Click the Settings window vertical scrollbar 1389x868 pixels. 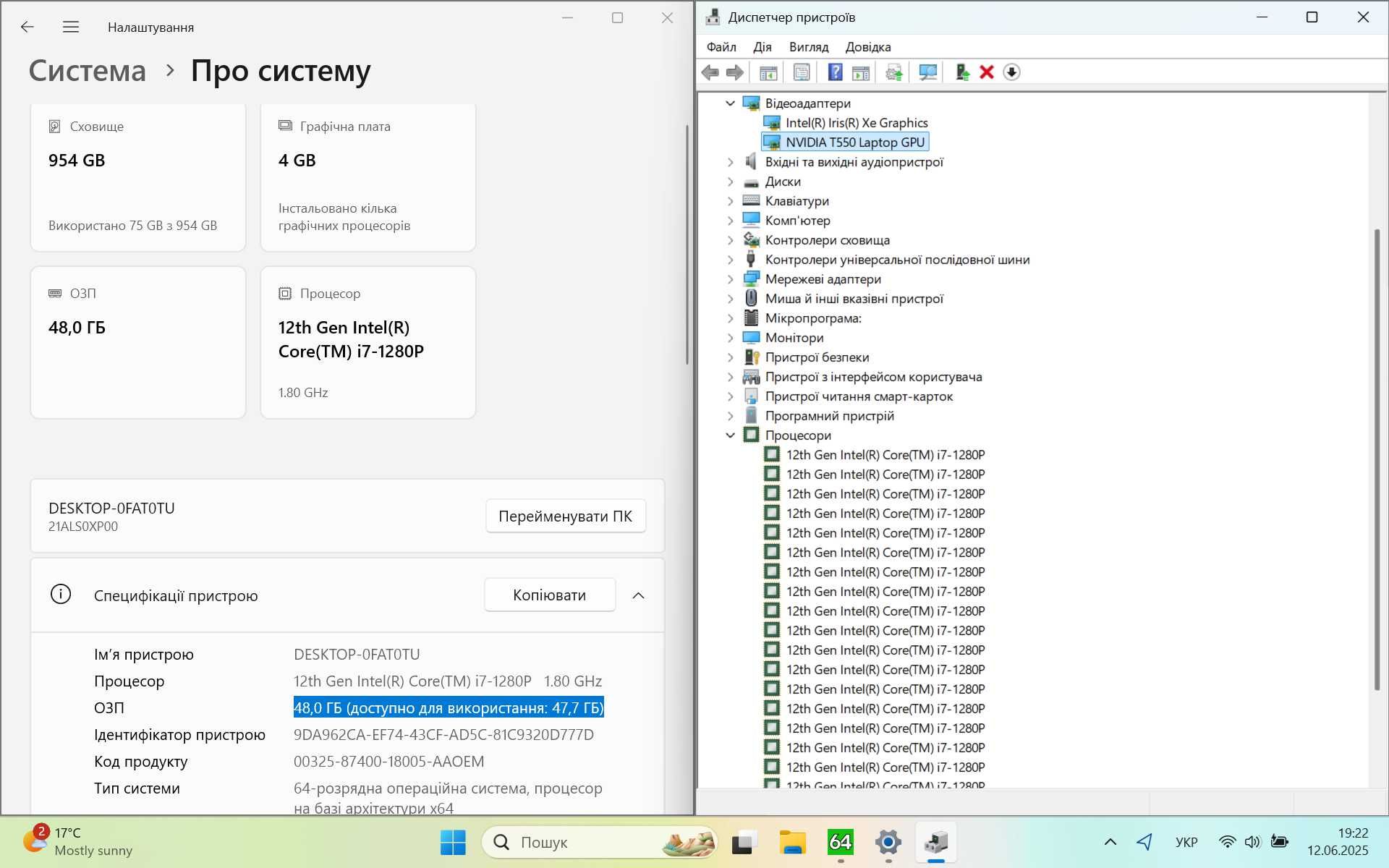pyautogui.click(x=687, y=244)
